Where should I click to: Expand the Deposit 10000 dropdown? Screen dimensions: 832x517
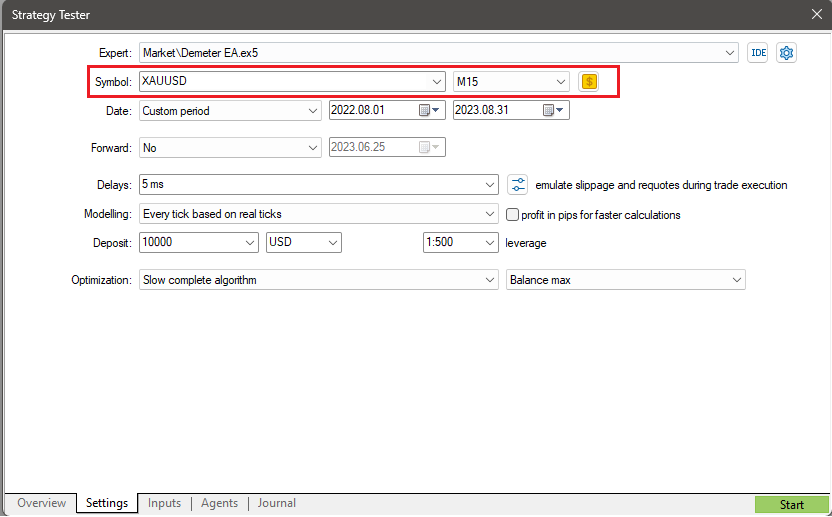click(x=250, y=243)
